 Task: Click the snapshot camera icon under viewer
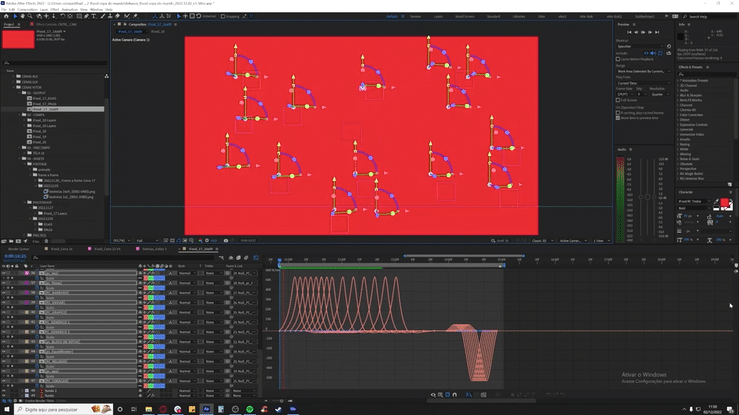pos(226,240)
